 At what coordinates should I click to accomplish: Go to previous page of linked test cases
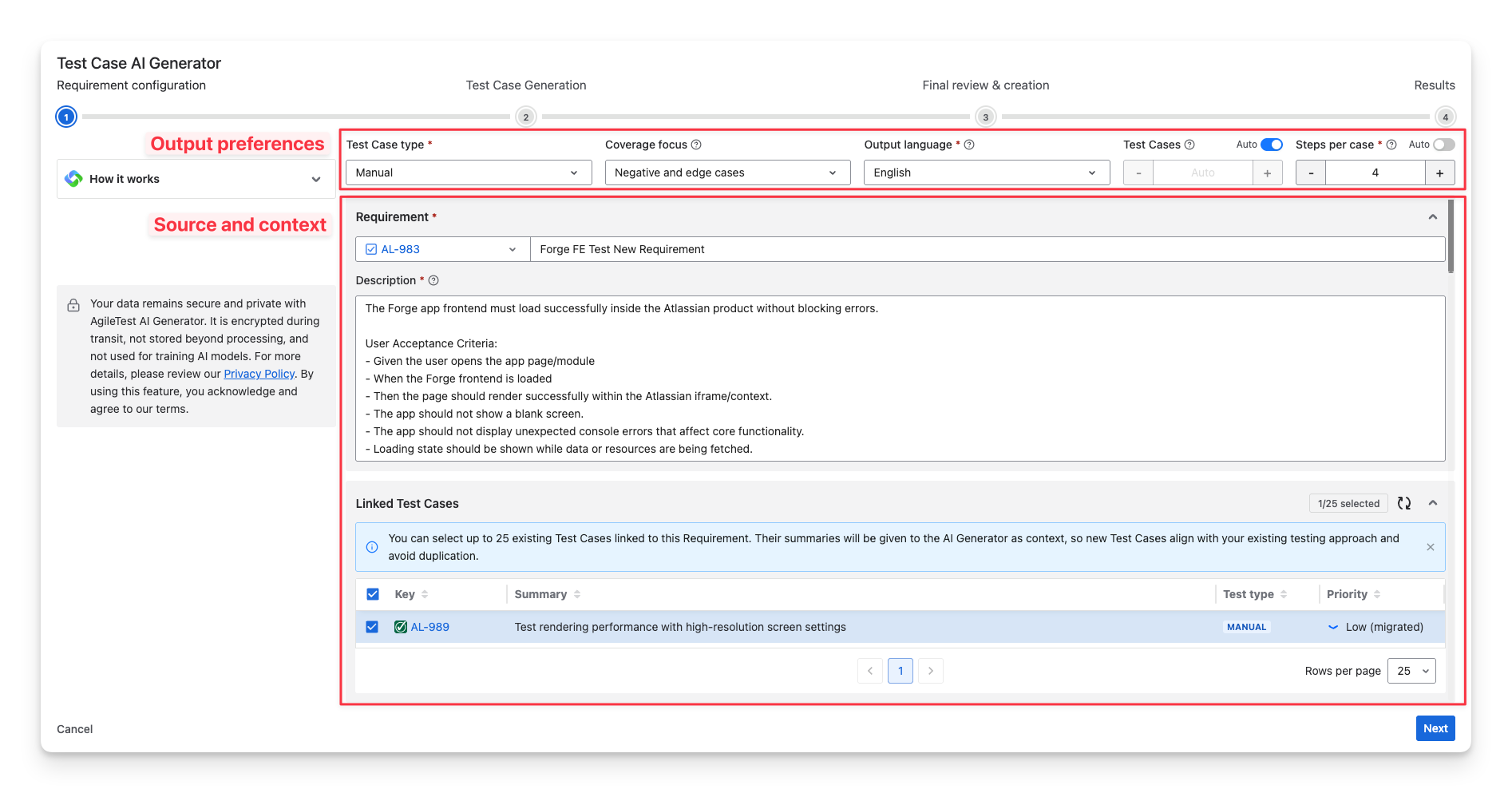(870, 671)
